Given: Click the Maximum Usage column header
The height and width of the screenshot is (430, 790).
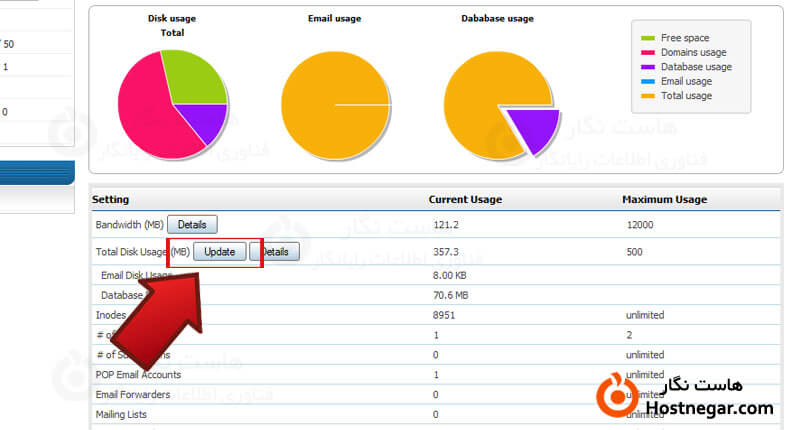Looking at the screenshot, I should click(664, 199).
